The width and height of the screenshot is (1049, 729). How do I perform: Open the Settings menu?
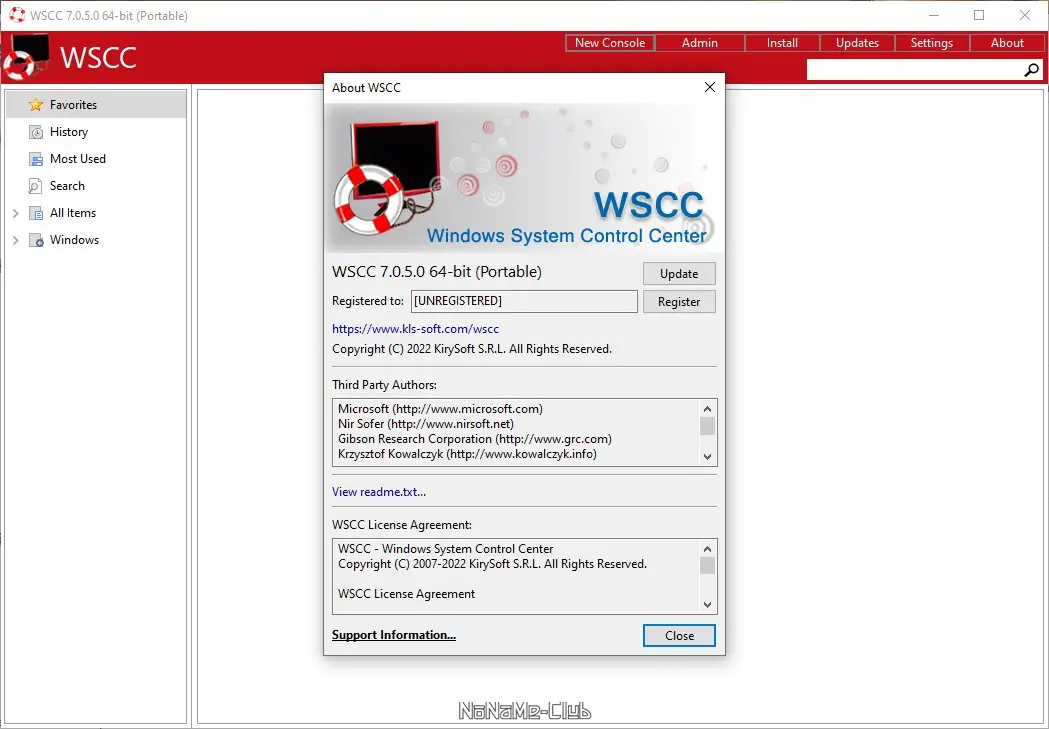pyautogui.click(x=931, y=42)
